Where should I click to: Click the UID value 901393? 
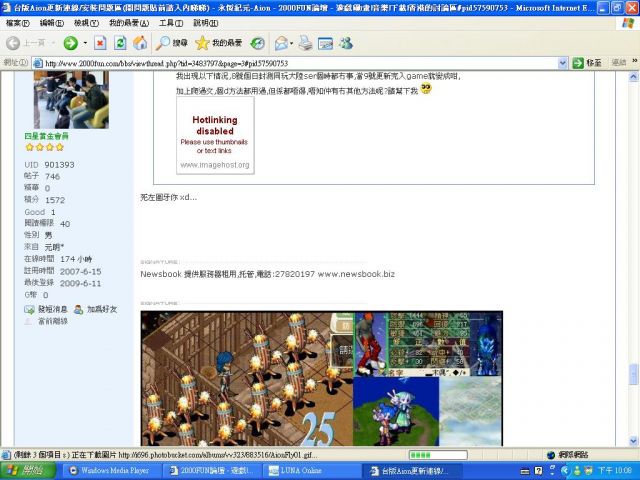tap(59, 165)
